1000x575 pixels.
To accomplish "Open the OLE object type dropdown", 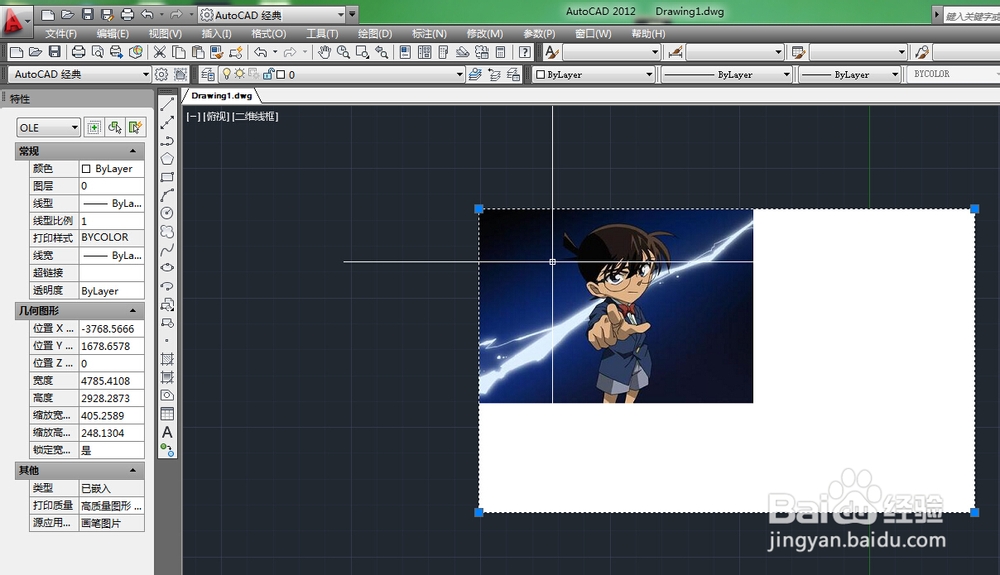I will [x=48, y=127].
